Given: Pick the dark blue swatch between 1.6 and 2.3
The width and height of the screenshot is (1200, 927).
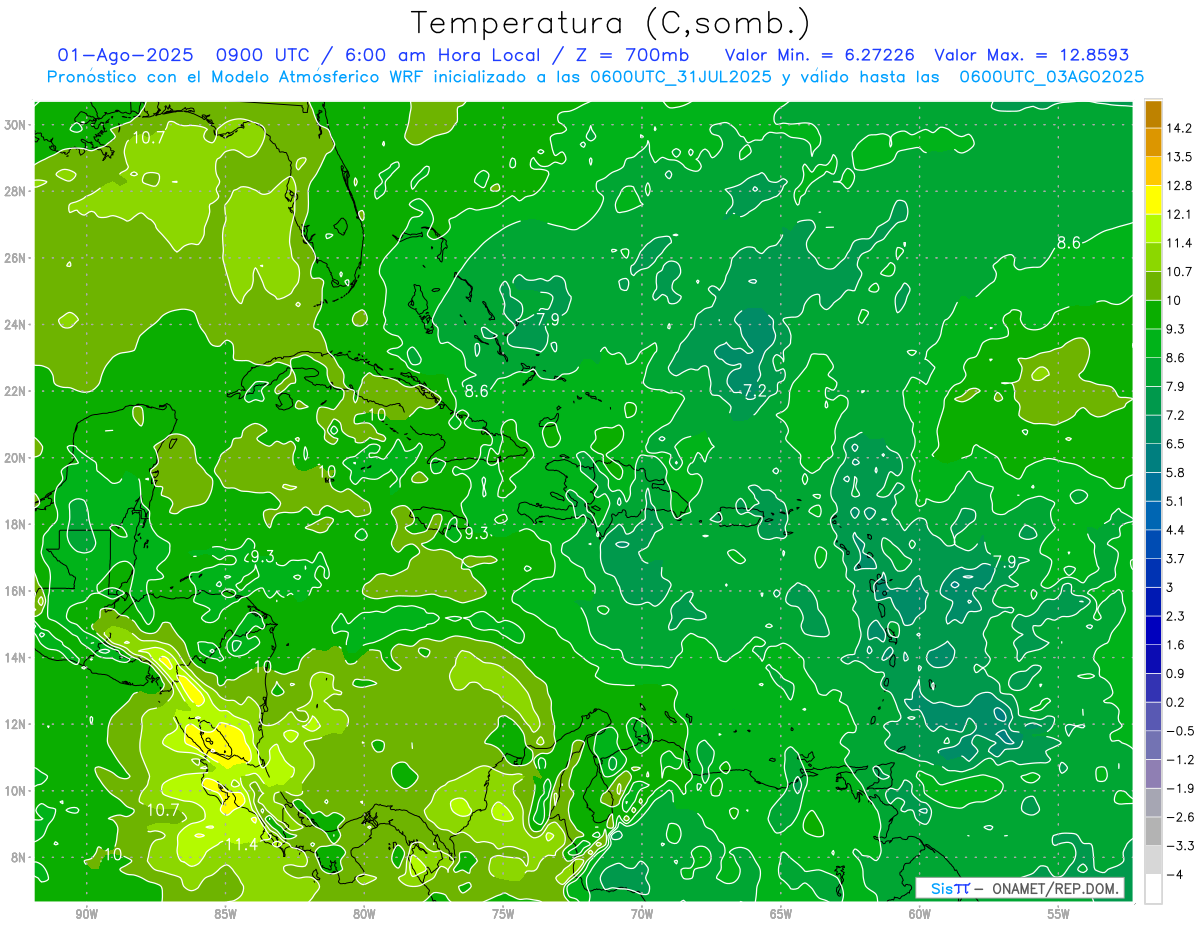Looking at the screenshot, I should [1153, 630].
